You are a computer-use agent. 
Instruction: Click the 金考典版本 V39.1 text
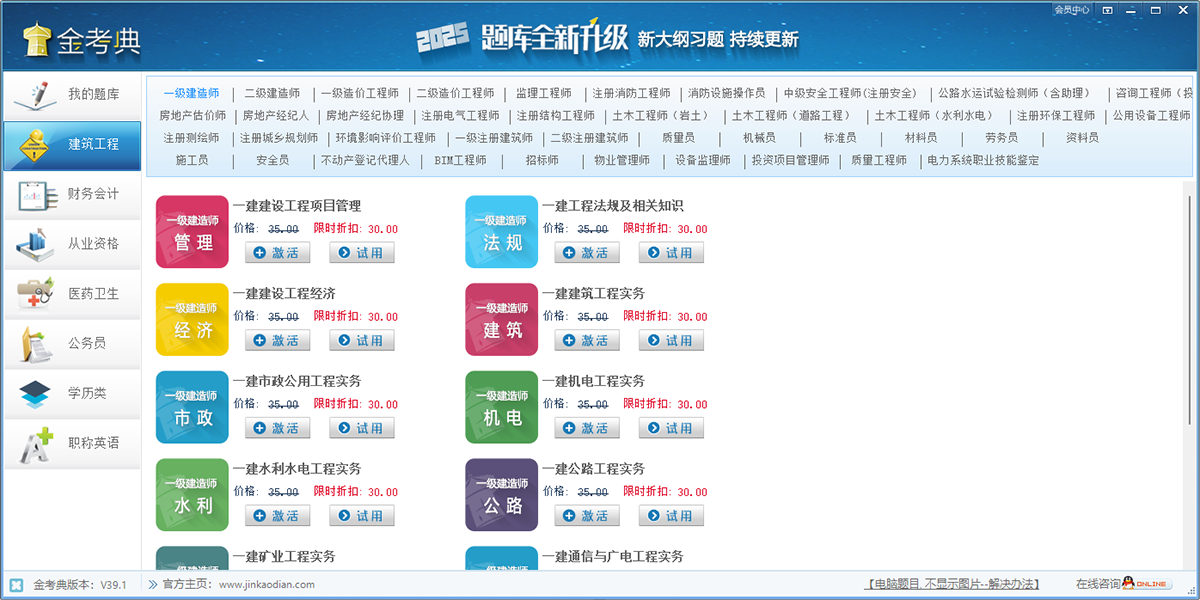(80, 585)
